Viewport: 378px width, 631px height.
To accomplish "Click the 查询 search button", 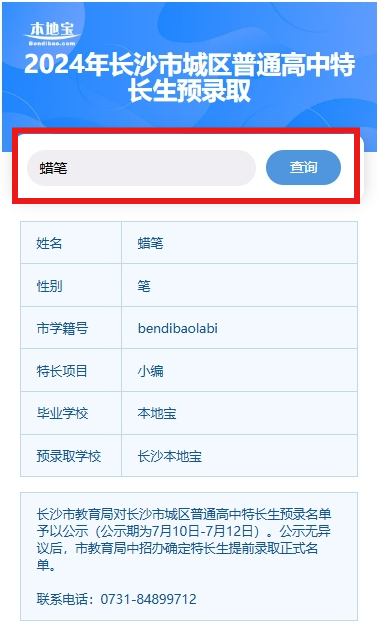I will [x=303, y=167].
